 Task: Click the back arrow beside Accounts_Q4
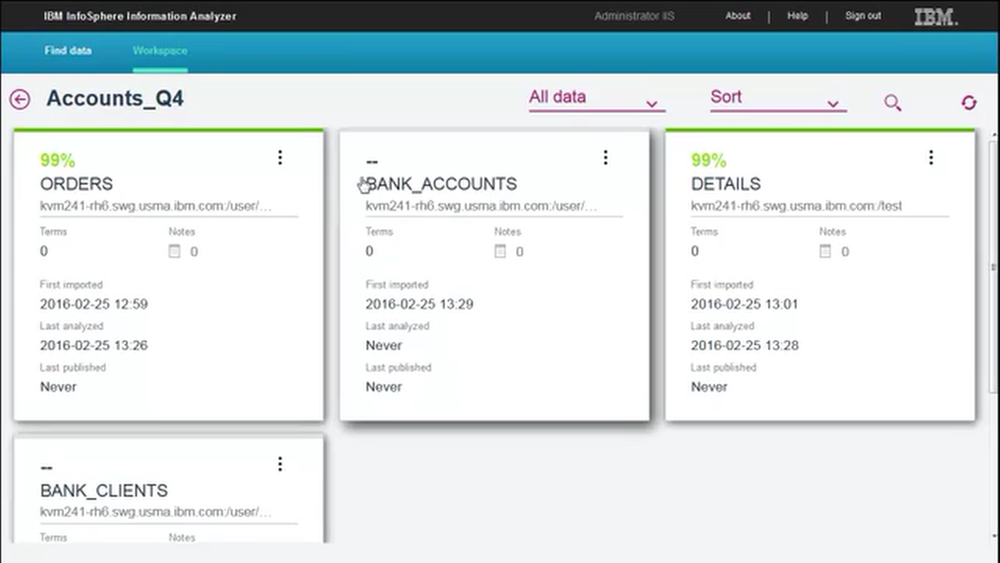[x=20, y=99]
